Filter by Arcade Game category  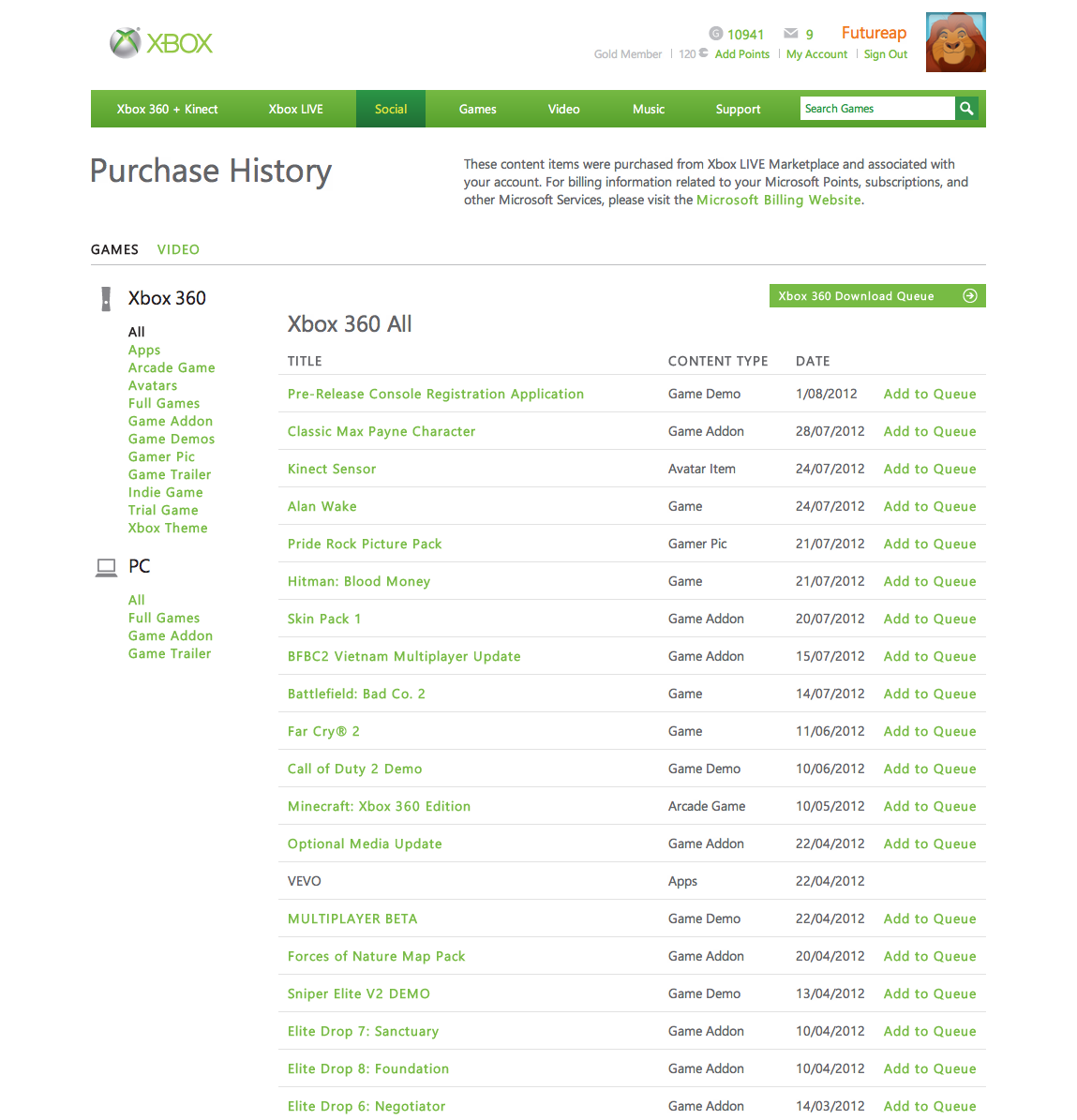coord(172,367)
